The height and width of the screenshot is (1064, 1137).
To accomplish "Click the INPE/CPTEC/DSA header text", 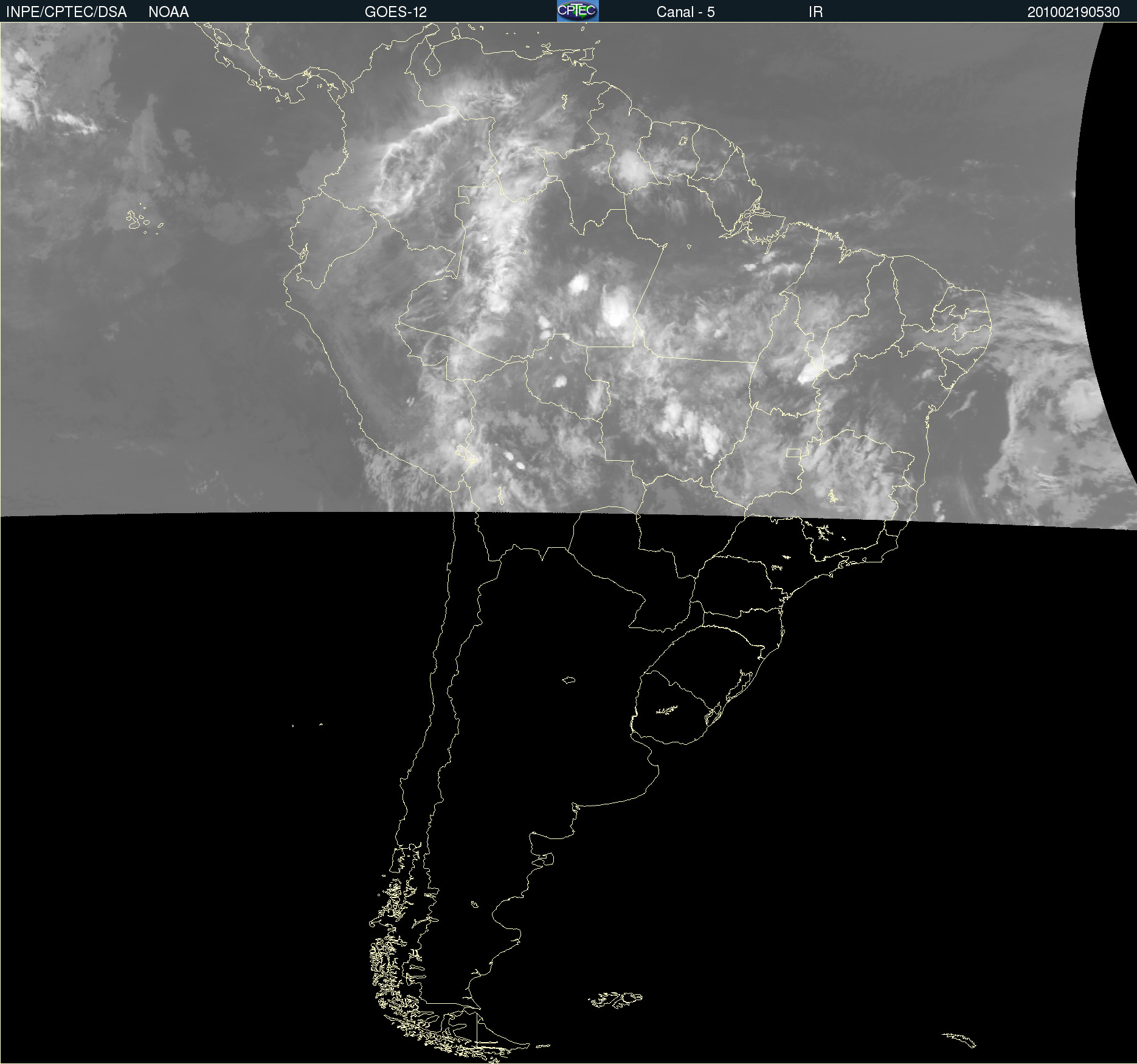I will [x=66, y=12].
